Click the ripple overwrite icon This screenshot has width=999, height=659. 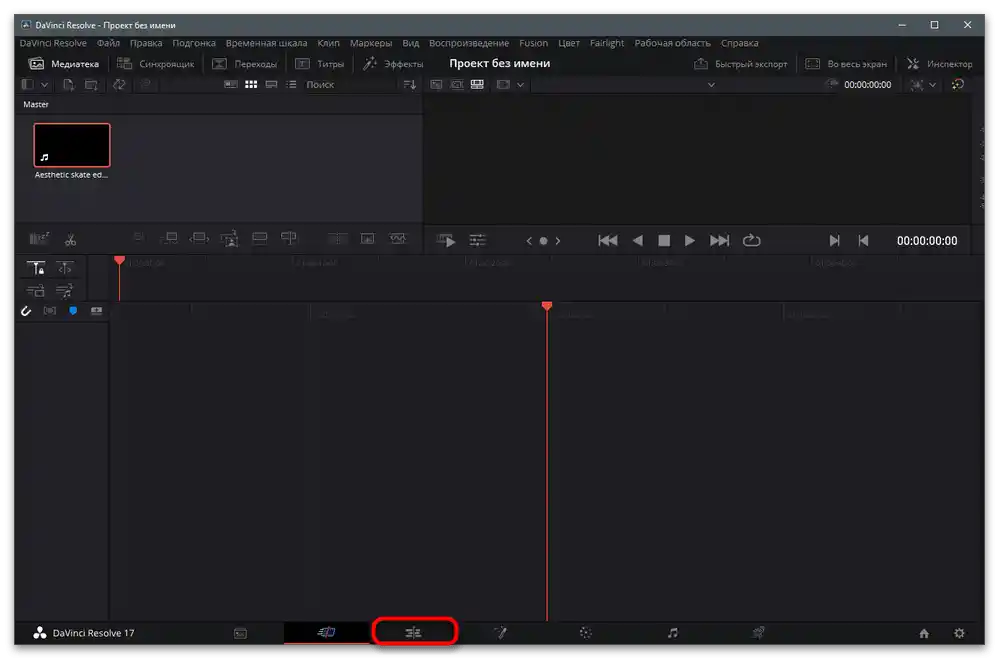tap(199, 238)
